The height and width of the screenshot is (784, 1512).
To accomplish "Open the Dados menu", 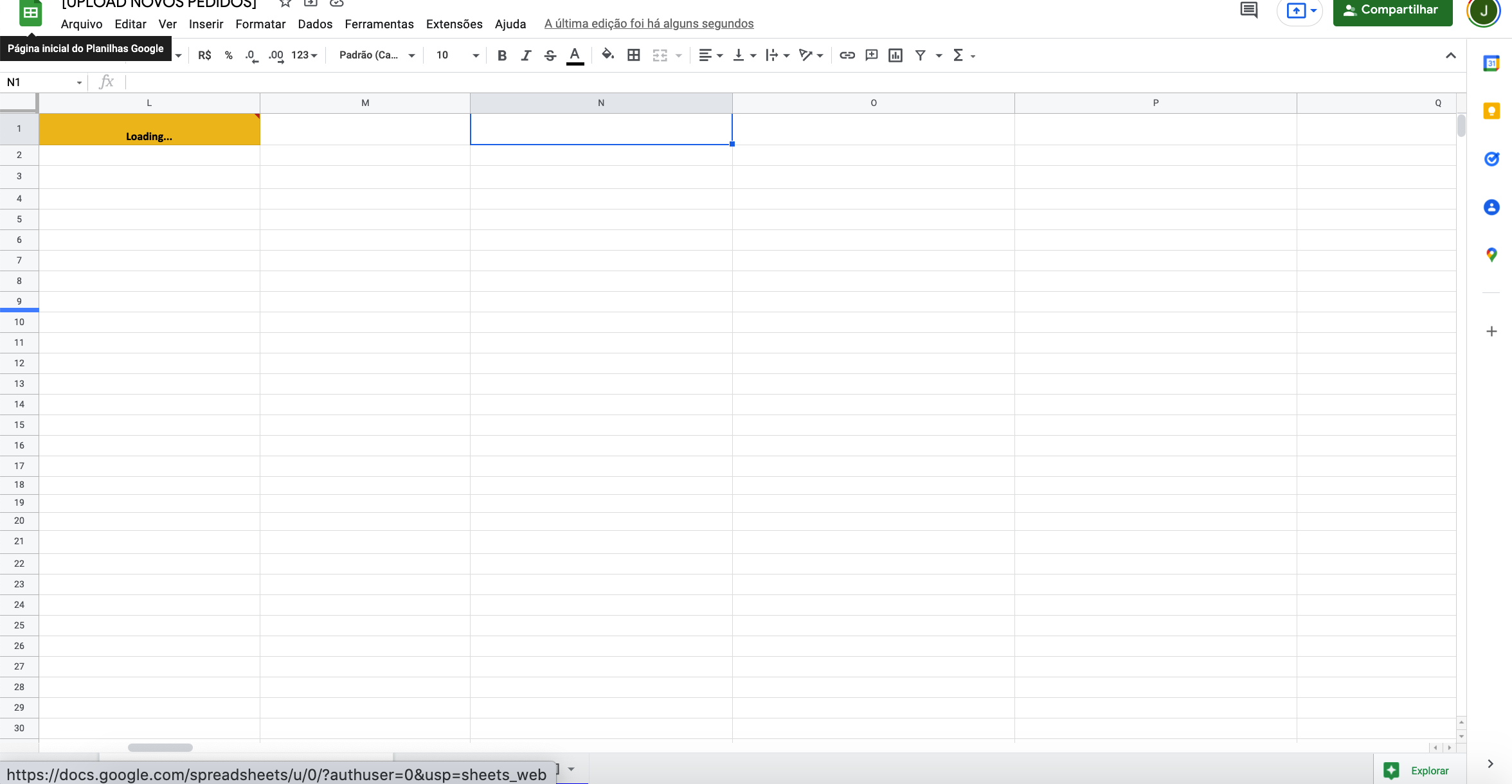I will point(315,24).
